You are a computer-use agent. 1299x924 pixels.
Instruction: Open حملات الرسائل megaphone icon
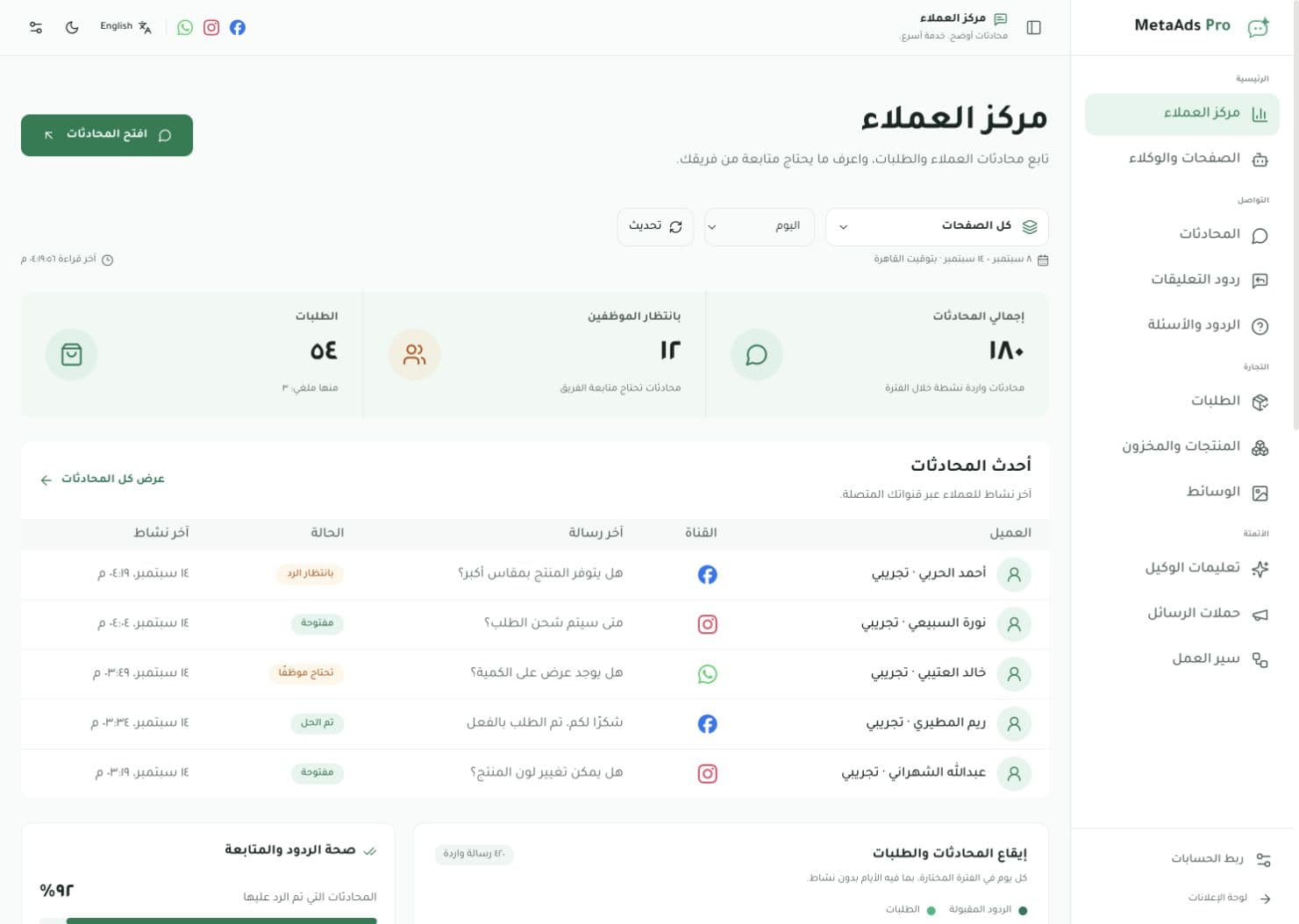point(1260,614)
